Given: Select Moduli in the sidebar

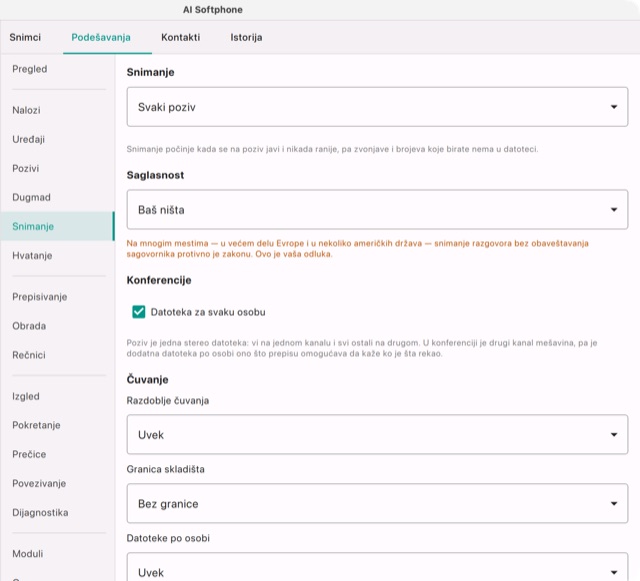Looking at the screenshot, I should pyautogui.click(x=57, y=554).
